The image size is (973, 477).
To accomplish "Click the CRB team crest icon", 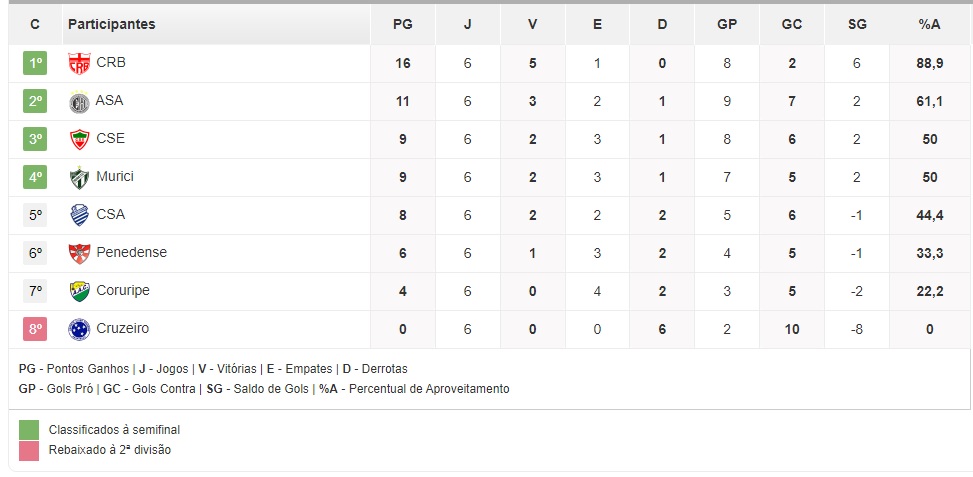I will point(79,64).
